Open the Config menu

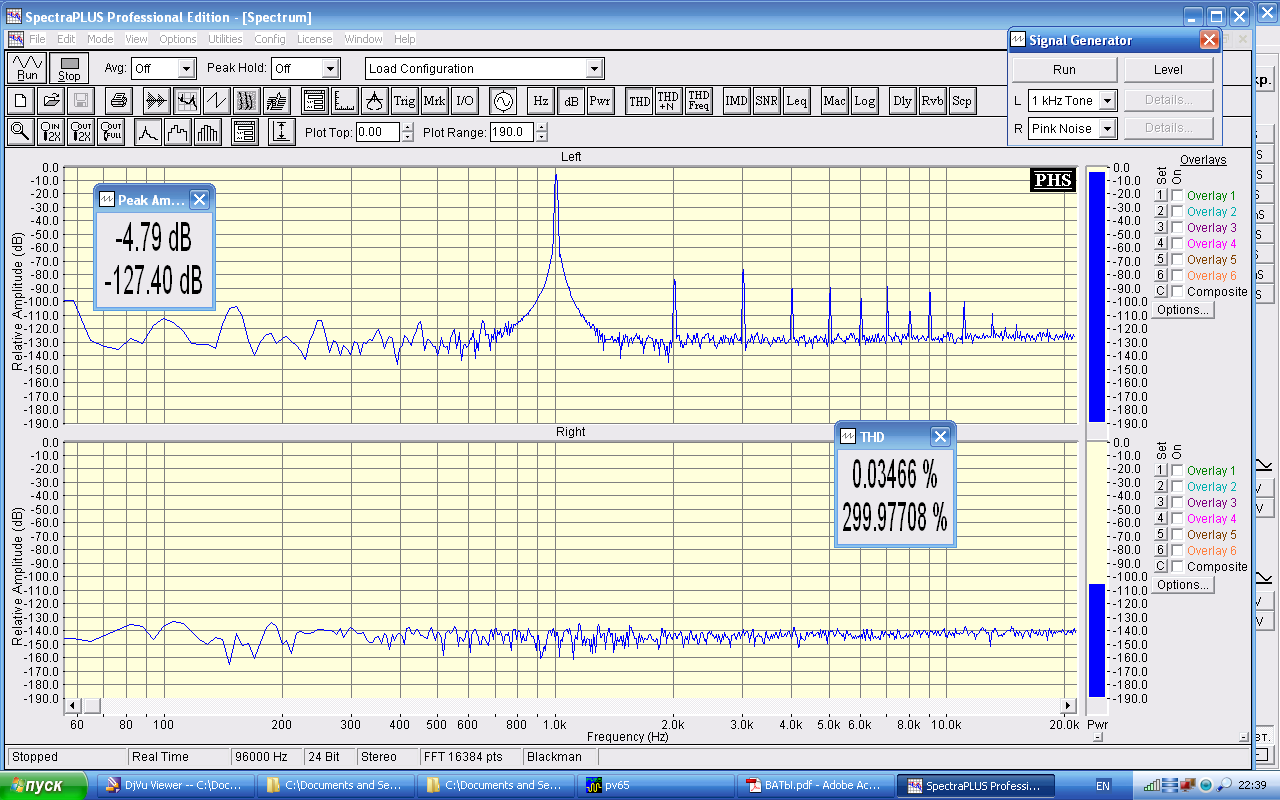pyautogui.click(x=270, y=39)
